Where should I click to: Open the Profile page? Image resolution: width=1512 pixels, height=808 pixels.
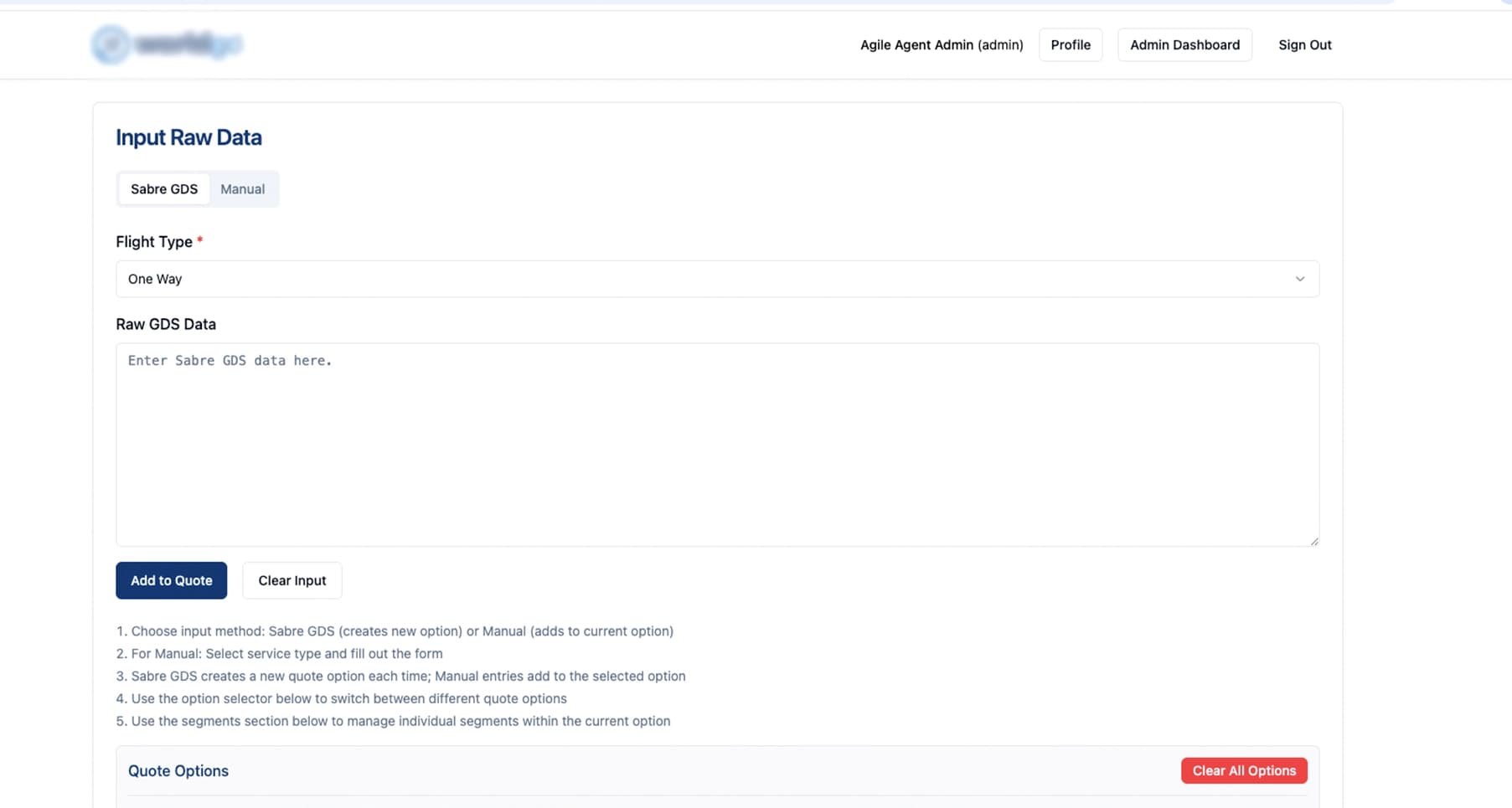pos(1070,45)
